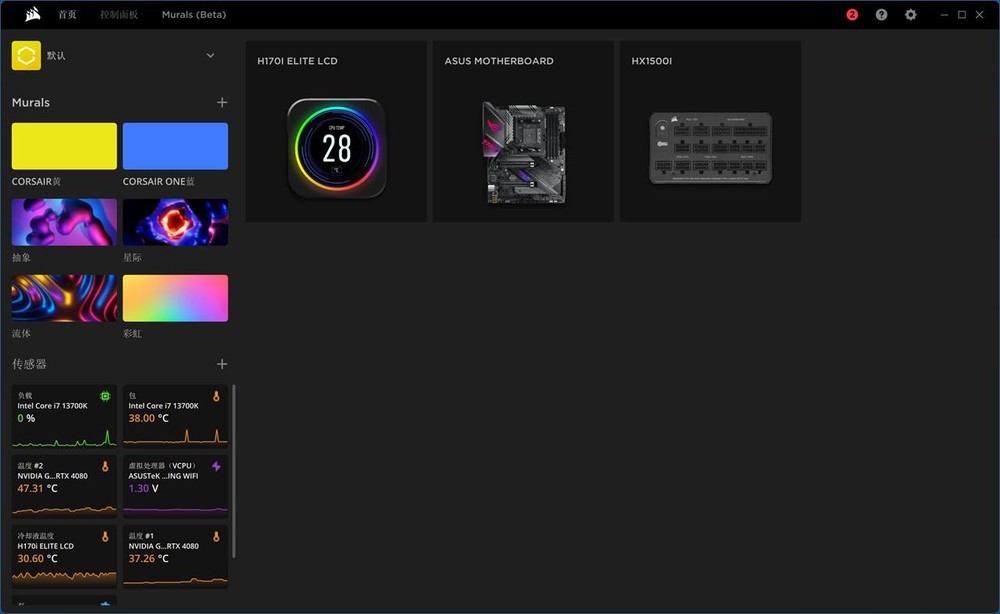
Task: Click the 默认 profile name text
Action: click(56, 55)
